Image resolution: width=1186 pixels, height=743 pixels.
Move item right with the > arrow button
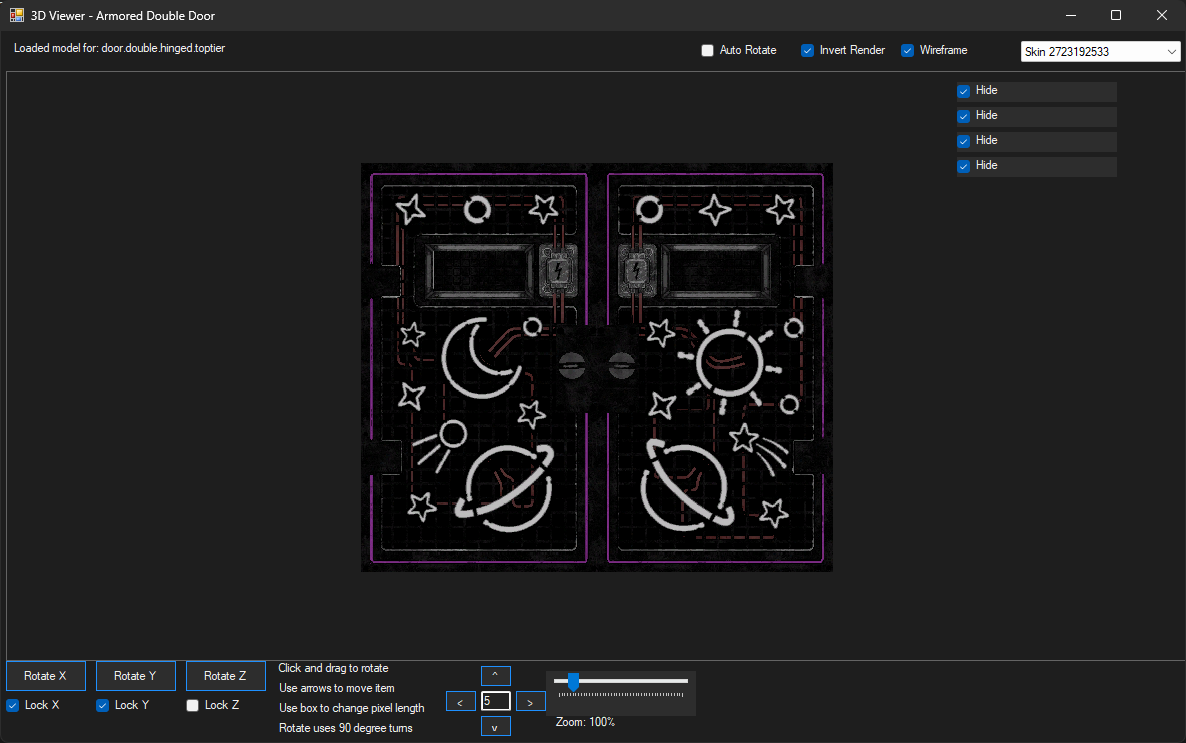coord(530,701)
